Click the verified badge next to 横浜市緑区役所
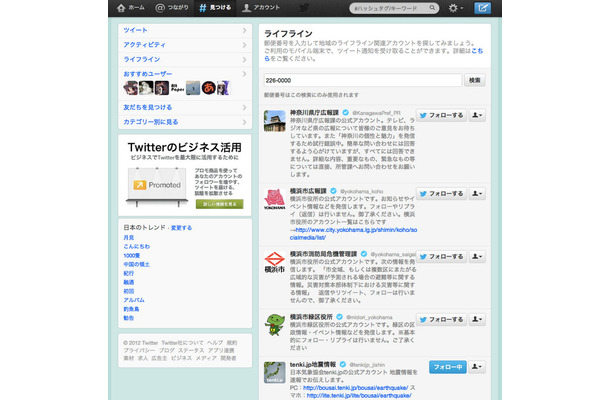The height and width of the screenshot is (400, 610). tap(339, 317)
